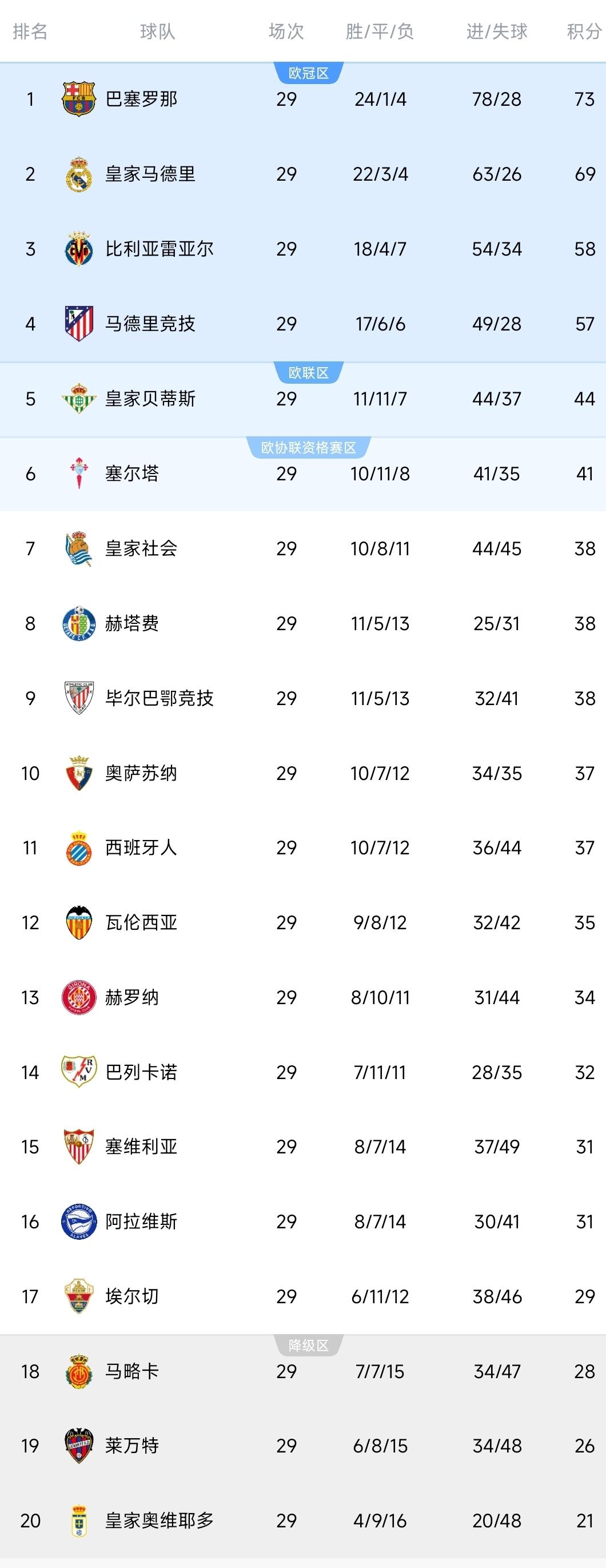Select the Getafe club crest

point(79,623)
